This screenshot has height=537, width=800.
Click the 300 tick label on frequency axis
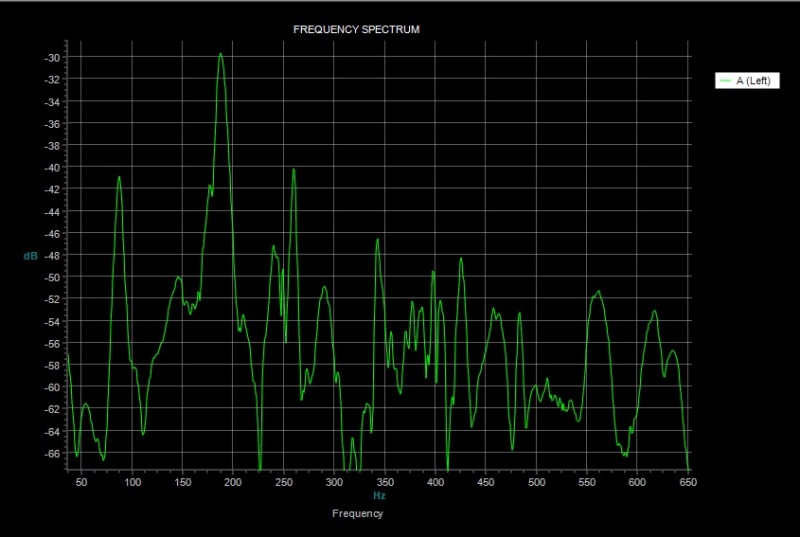pyautogui.click(x=334, y=481)
